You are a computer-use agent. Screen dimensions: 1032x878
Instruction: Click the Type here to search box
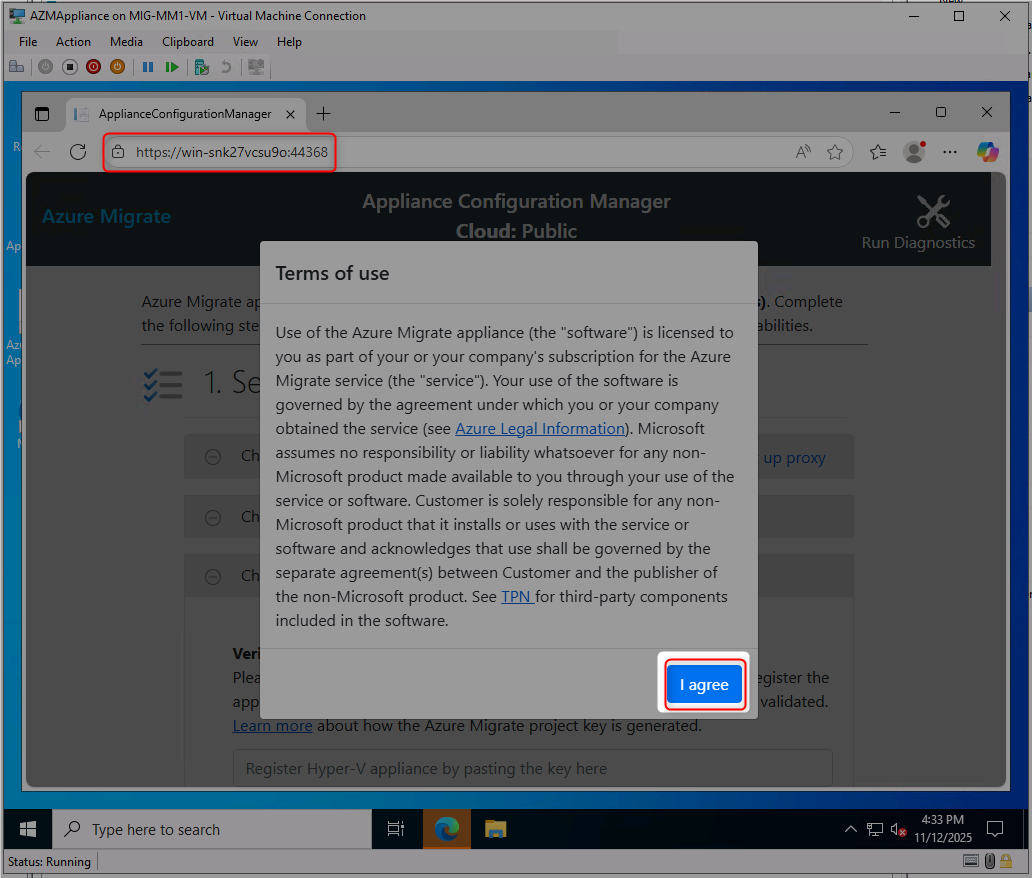point(212,829)
